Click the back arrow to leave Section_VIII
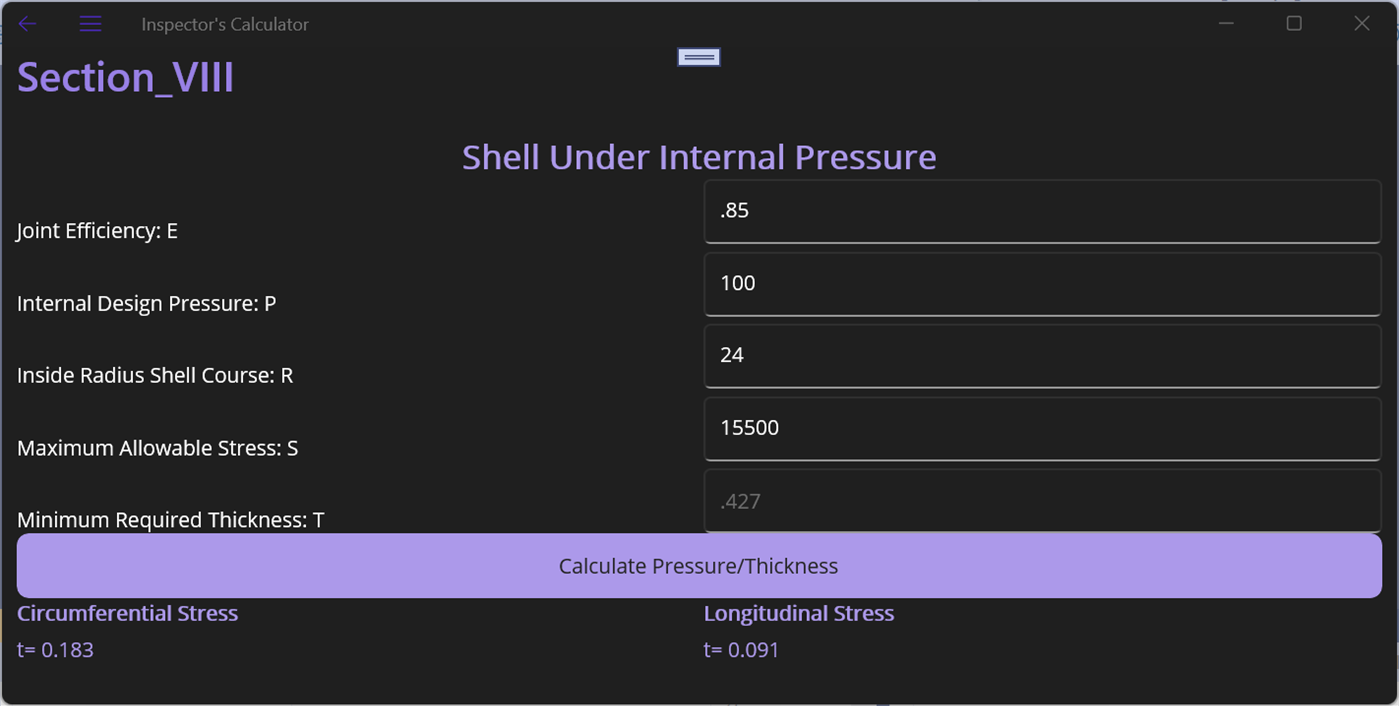1399x706 pixels. tap(27, 23)
